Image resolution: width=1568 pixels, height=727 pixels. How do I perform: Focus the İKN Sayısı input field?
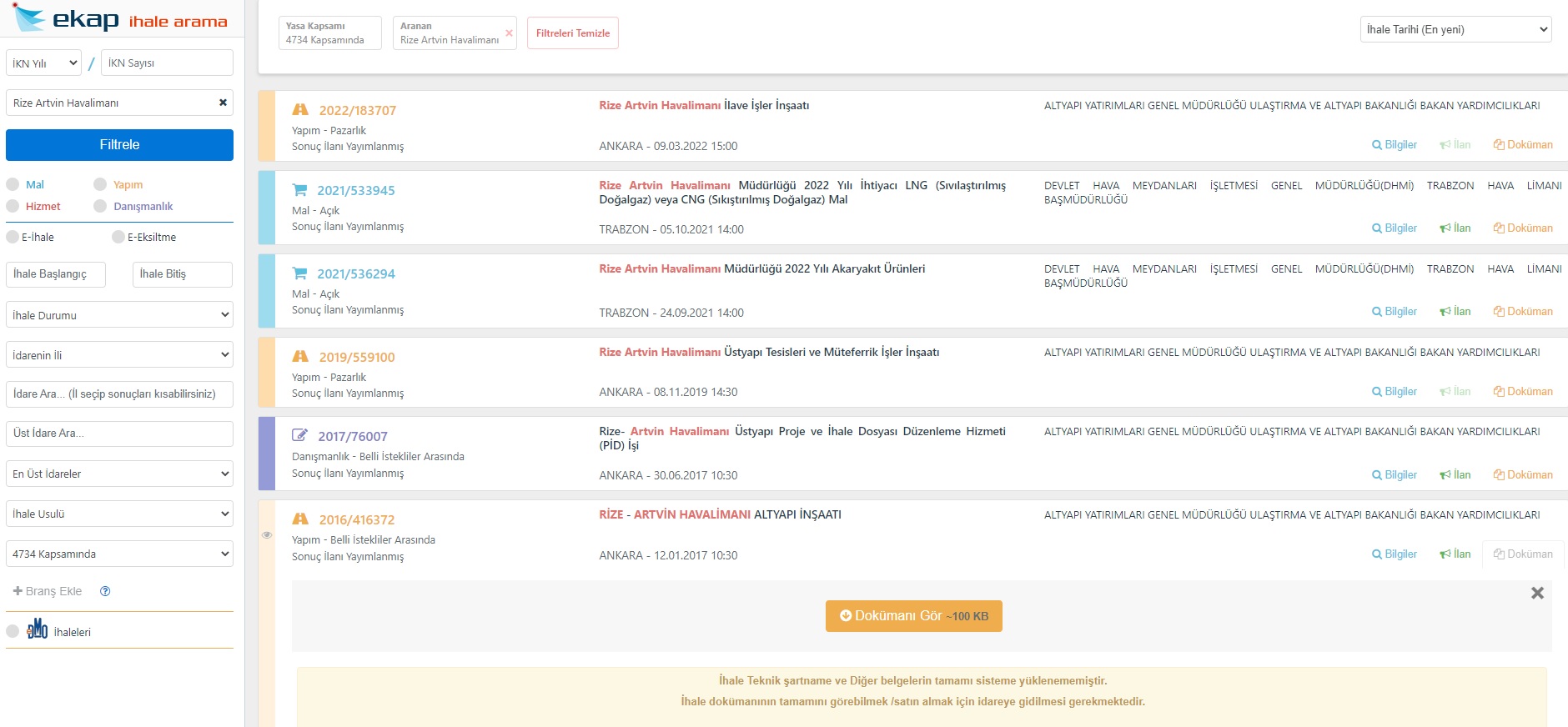pyautogui.click(x=167, y=63)
